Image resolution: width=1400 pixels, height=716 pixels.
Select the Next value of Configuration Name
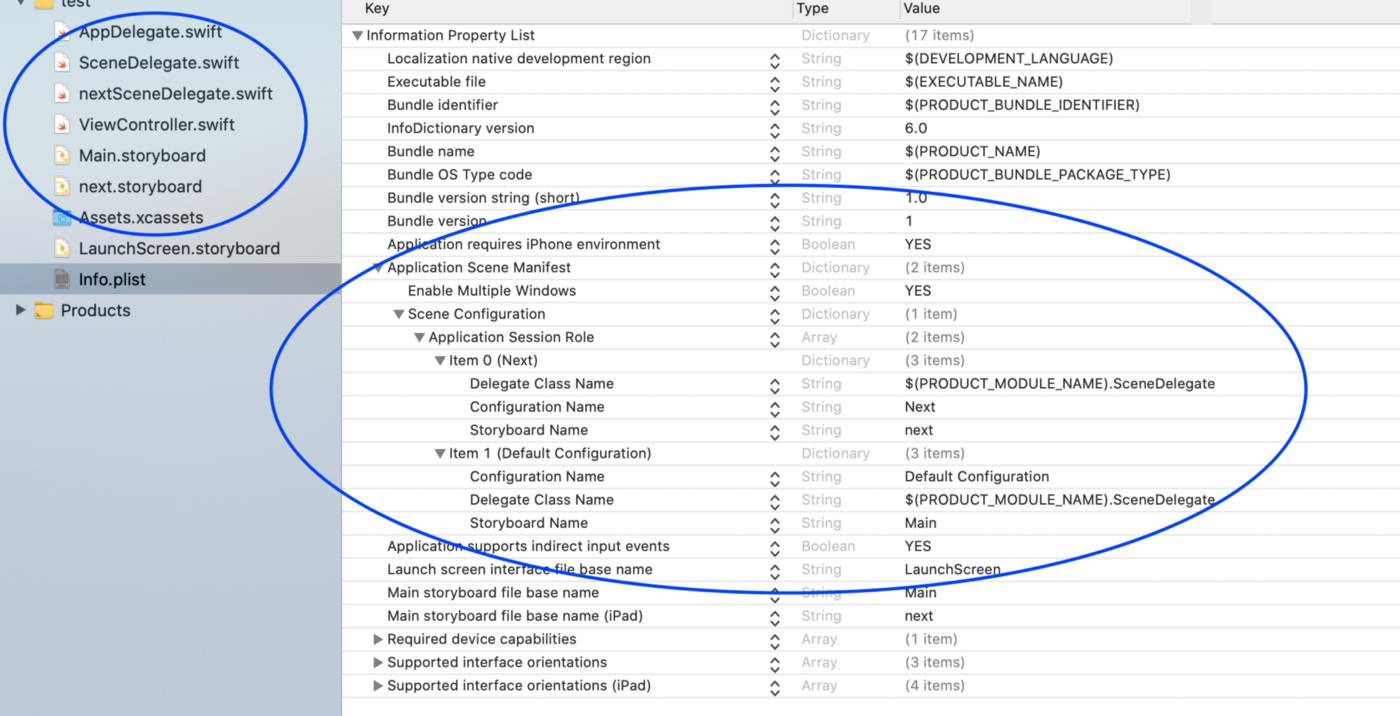pos(920,407)
